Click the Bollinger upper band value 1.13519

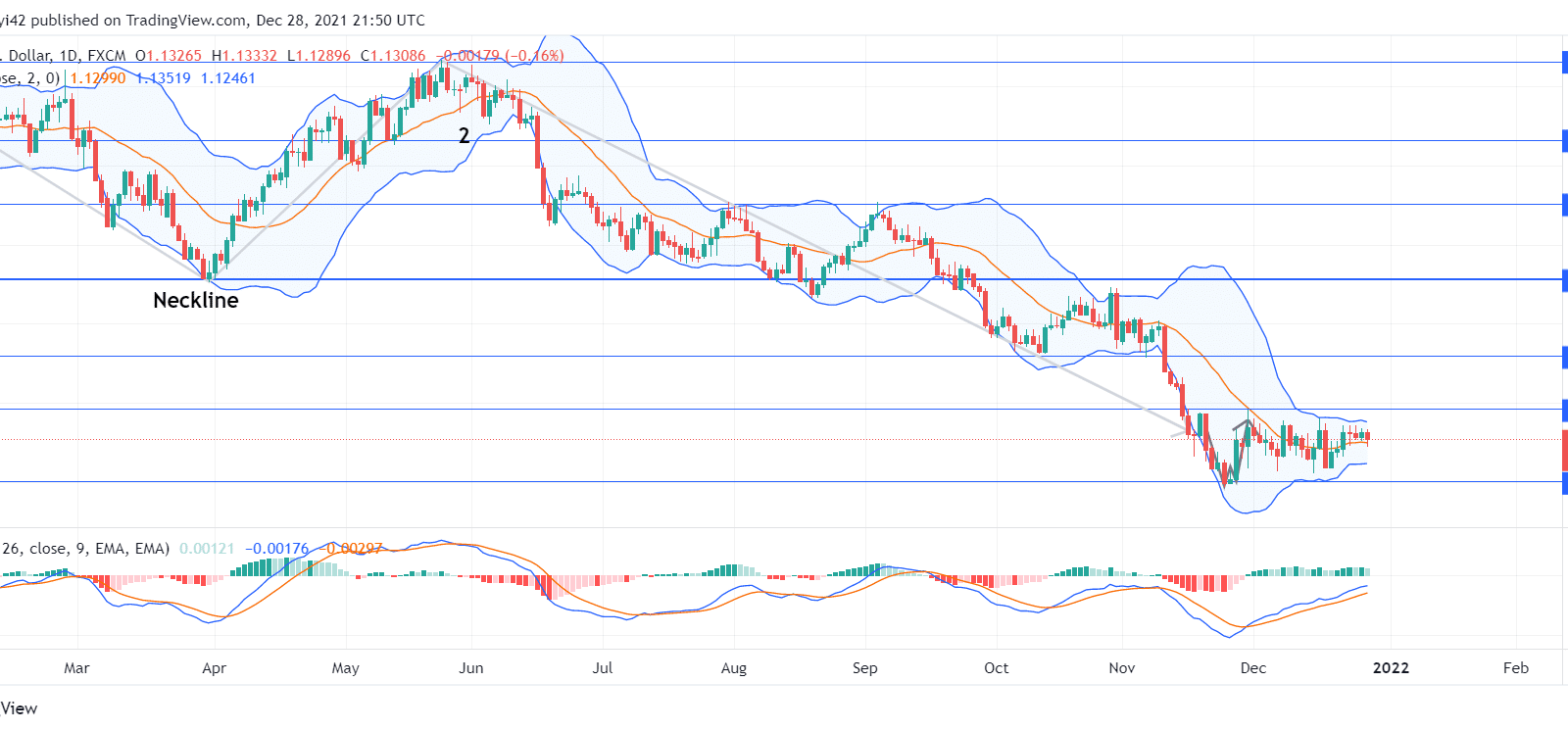click(x=164, y=78)
